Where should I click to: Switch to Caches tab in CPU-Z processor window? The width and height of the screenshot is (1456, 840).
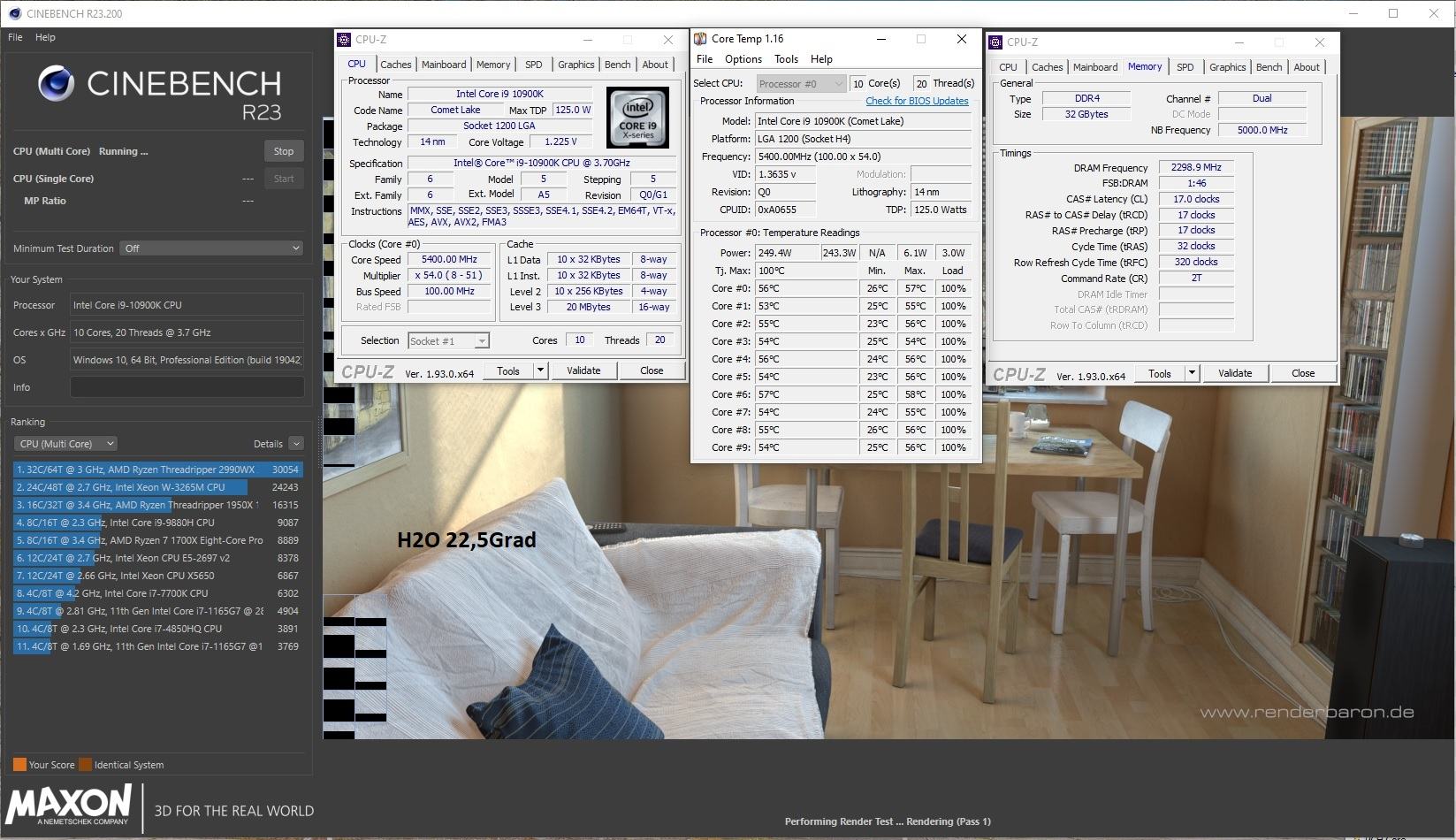pos(395,65)
